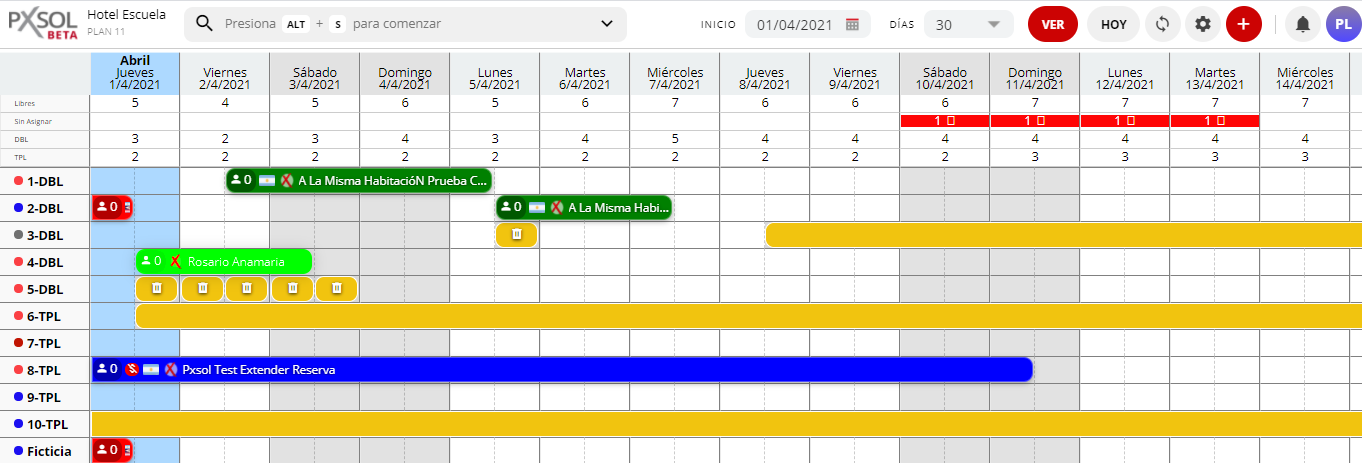
Task: Expand the search bar dropdown chevron
Action: [607, 24]
